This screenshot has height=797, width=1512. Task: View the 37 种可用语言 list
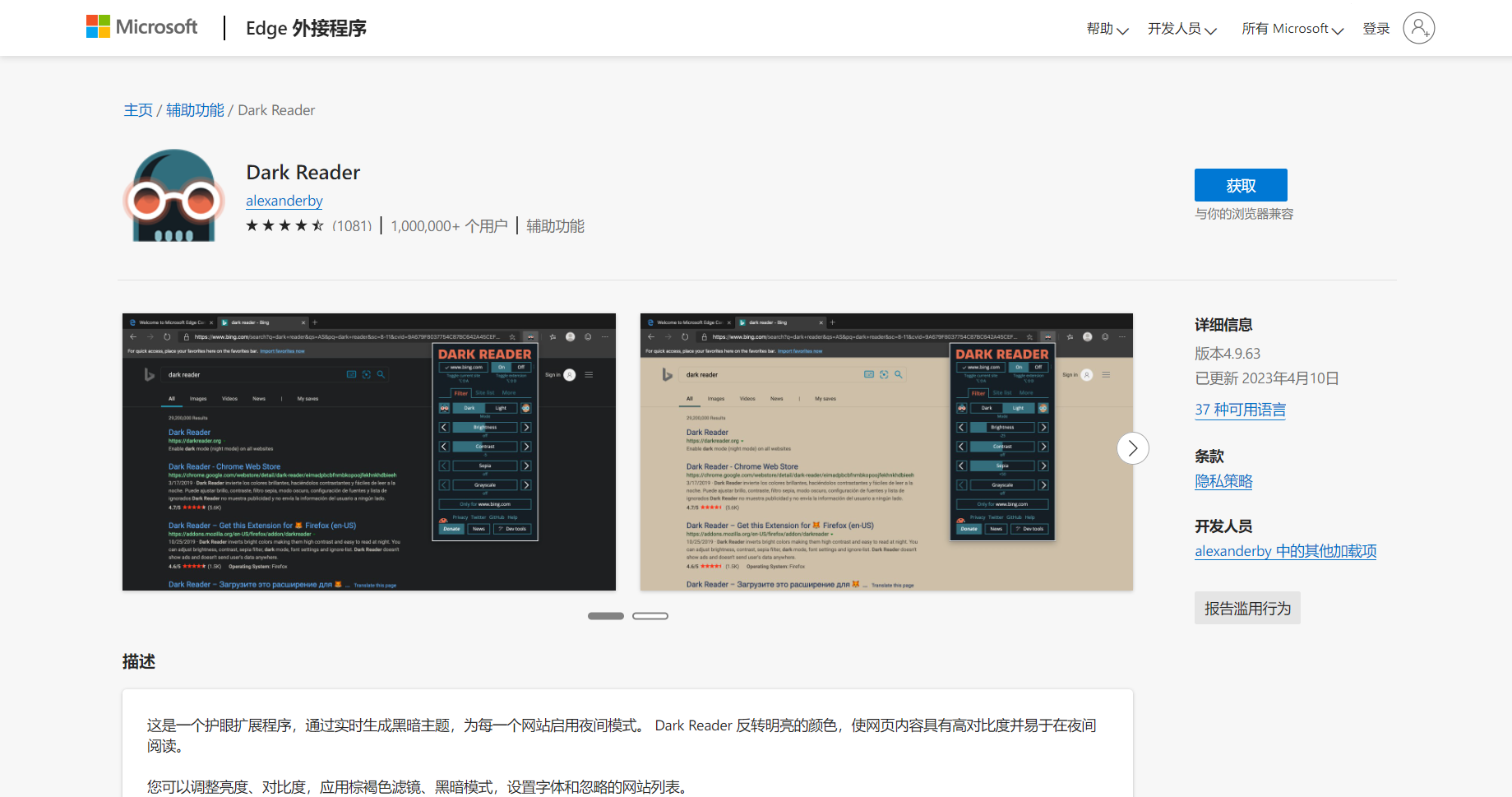[x=1240, y=409]
